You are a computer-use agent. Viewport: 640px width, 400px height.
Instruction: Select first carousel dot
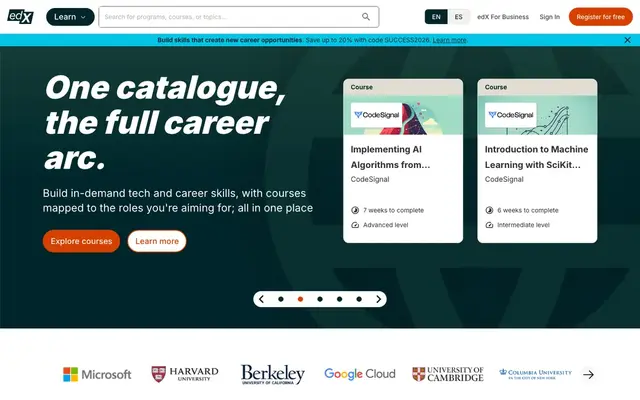281,299
